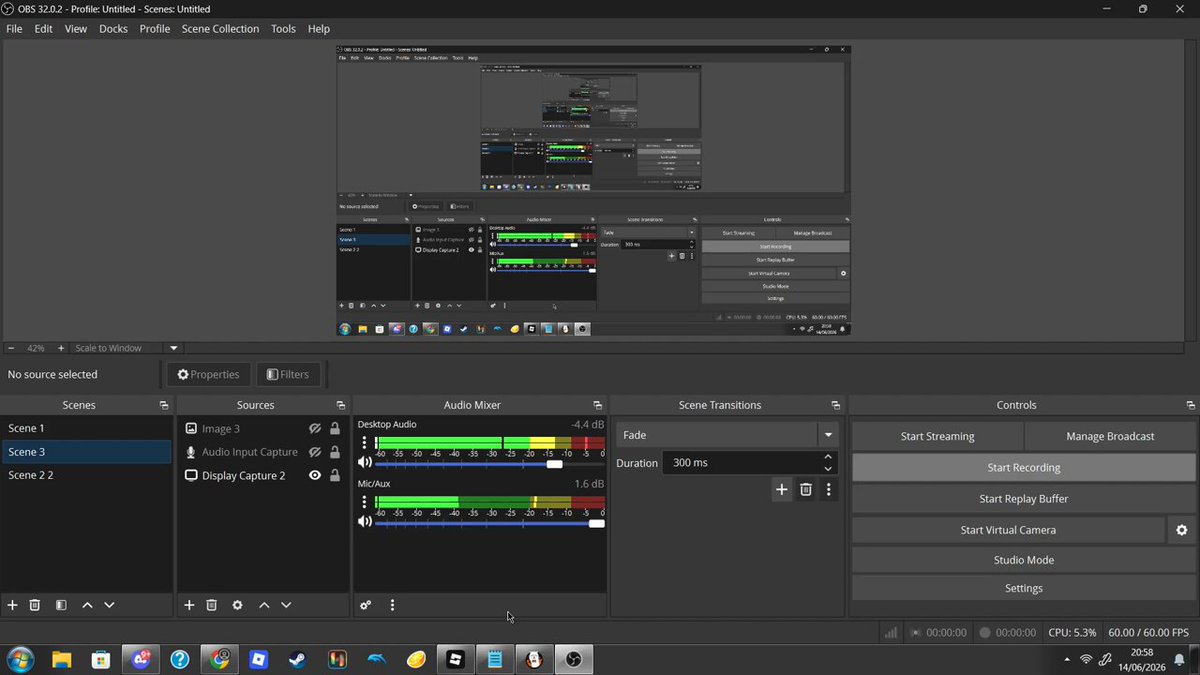Hide the Display Capture 2 source
Screen dimensions: 1200x675
click(315, 476)
